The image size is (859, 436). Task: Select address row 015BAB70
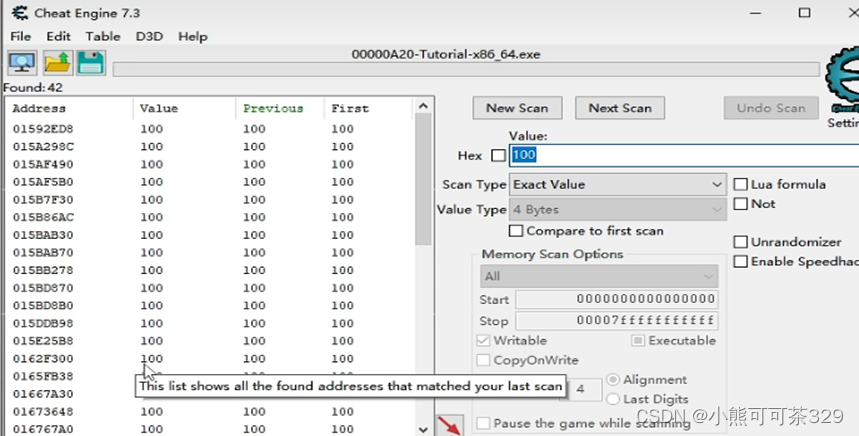[210, 252]
